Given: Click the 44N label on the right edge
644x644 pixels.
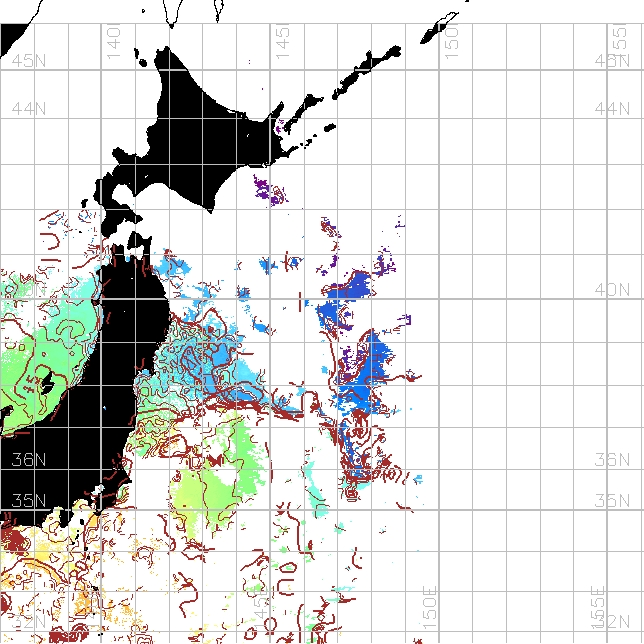Looking at the screenshot, I should [612, 108].
